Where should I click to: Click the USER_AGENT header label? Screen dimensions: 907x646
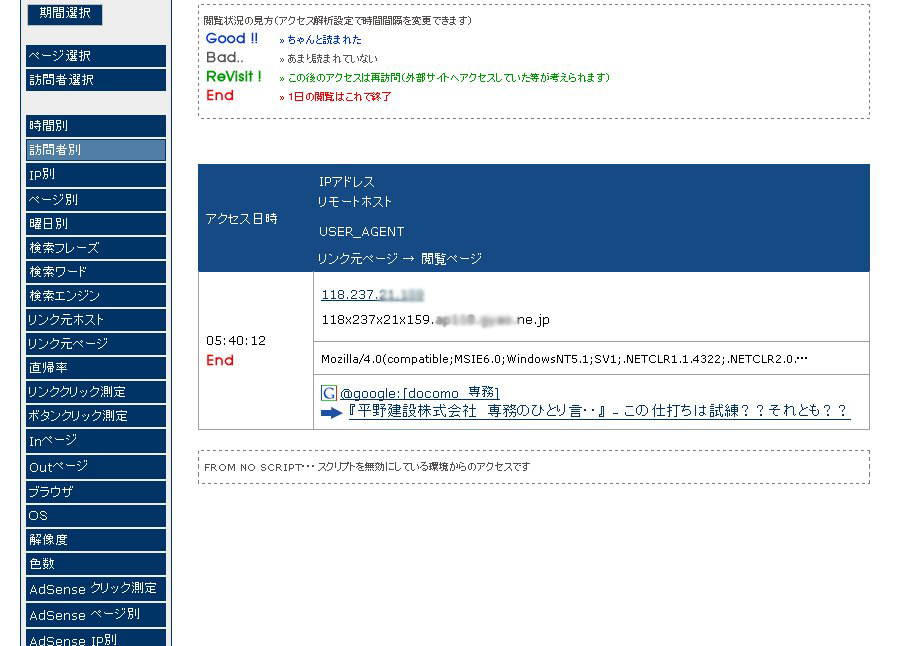[x=362, y=232]
